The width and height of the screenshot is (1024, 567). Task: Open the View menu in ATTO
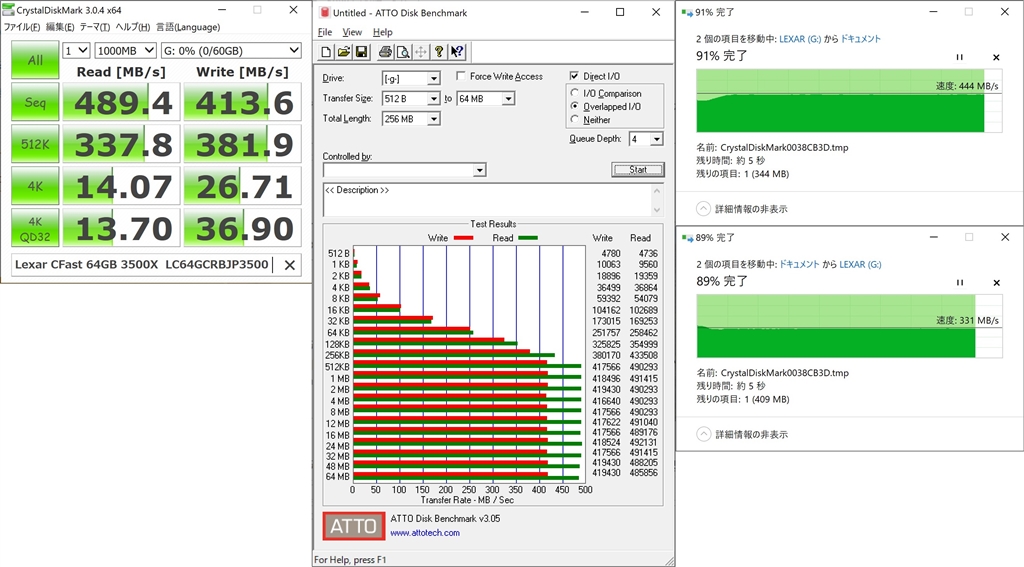point(352,32)
